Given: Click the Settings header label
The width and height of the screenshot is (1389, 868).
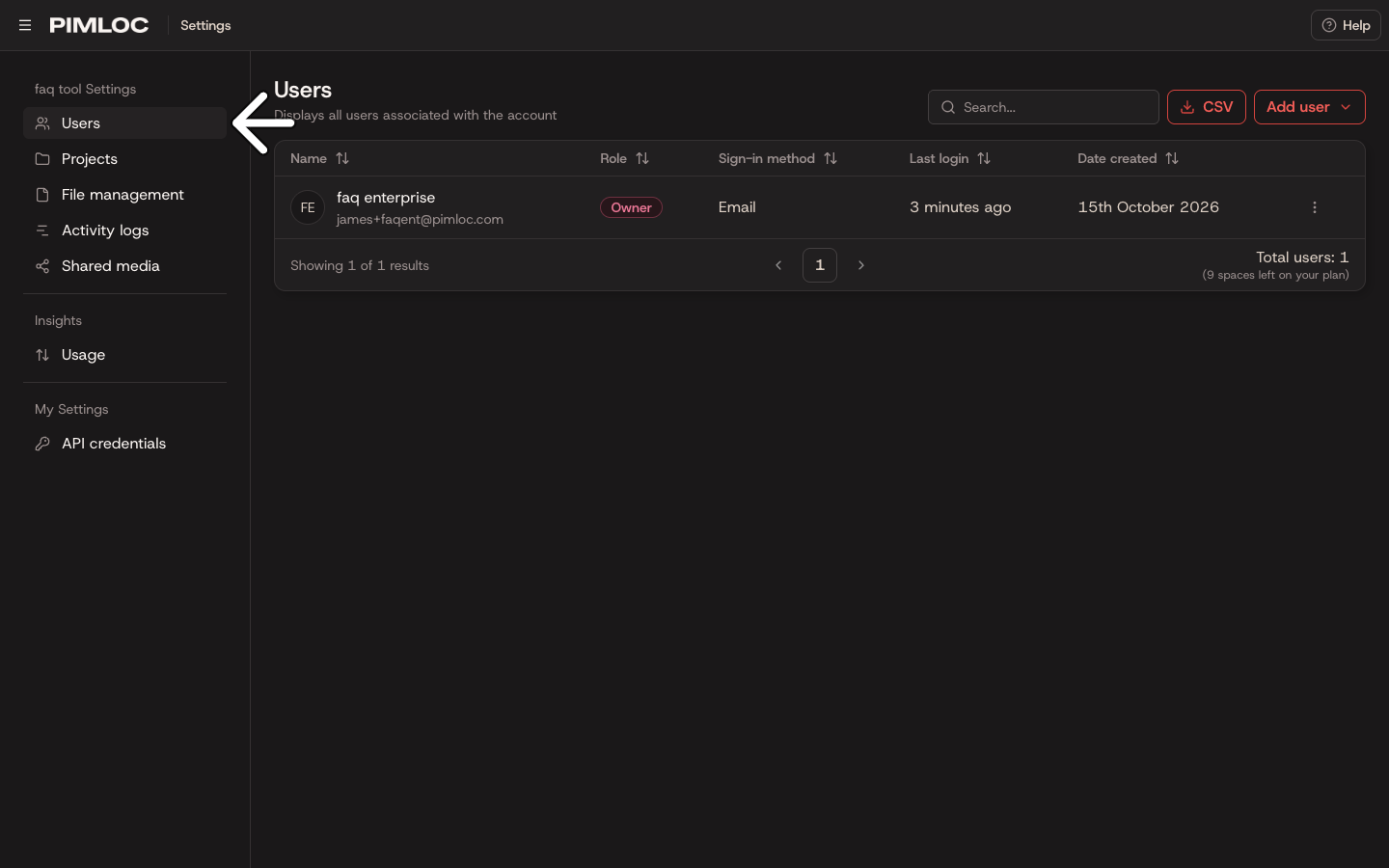Looking at the screenshot, I should click(x=205, y=25).
